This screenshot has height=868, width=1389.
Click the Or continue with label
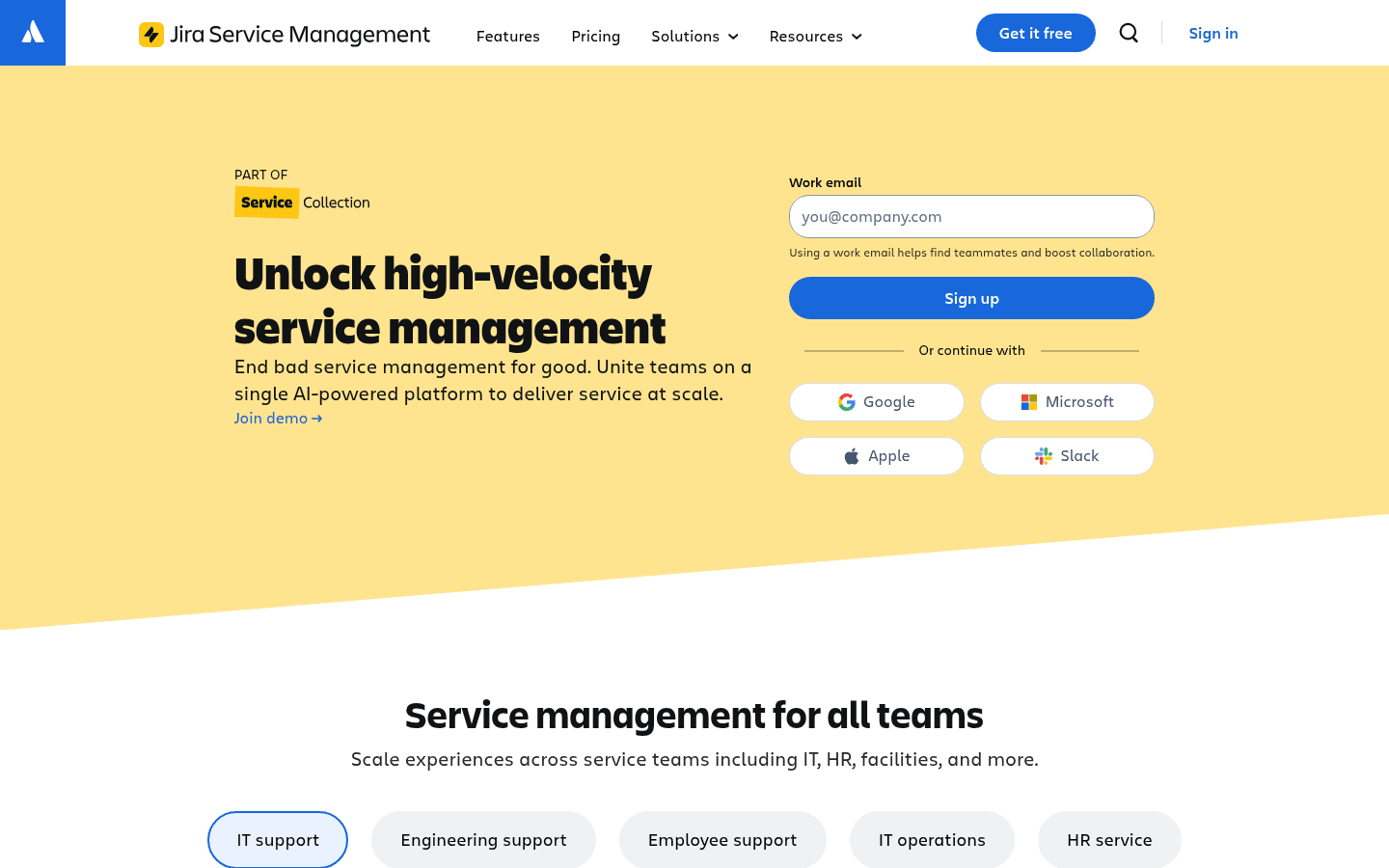[x=971, y=350]
